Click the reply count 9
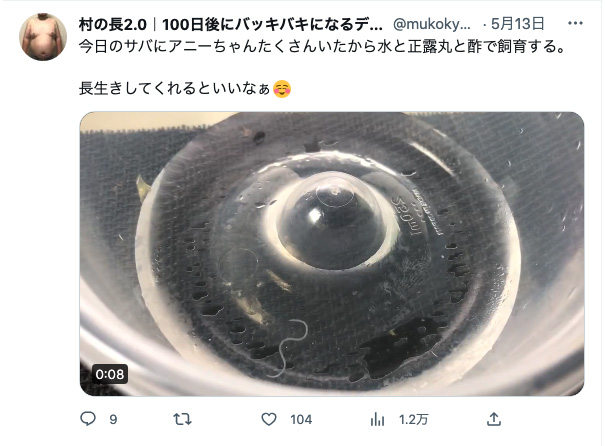Viewport: 605px width, 446px height. [x=113, y=419]
